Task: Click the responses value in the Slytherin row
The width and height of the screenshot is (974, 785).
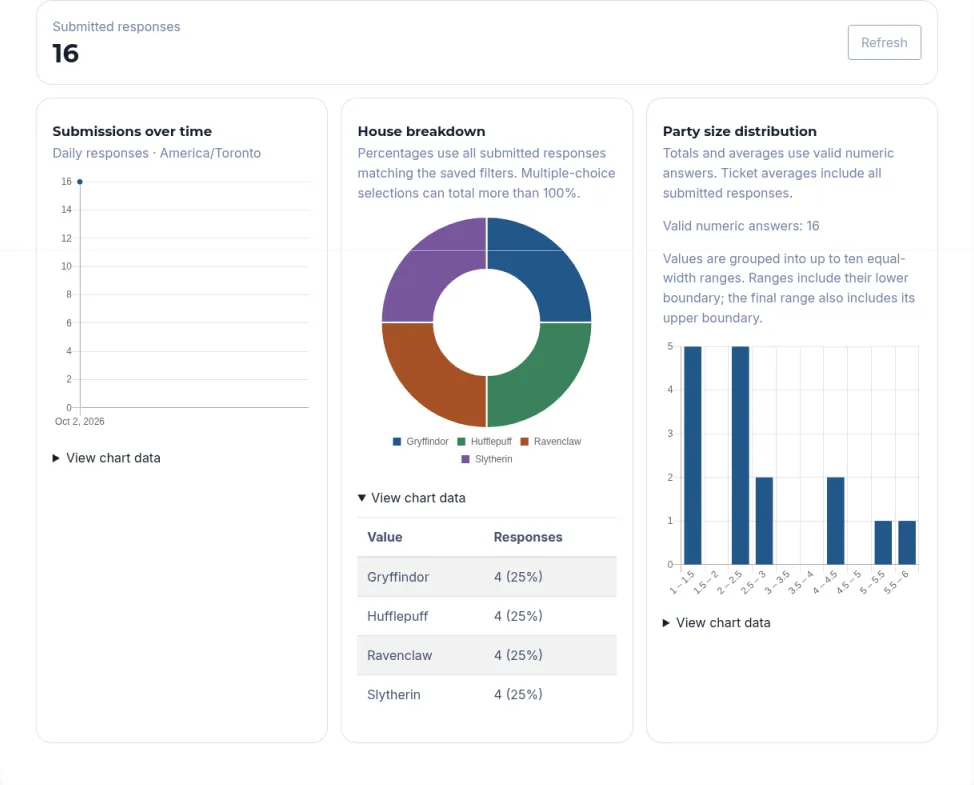Action: click(x=518, y=694)
